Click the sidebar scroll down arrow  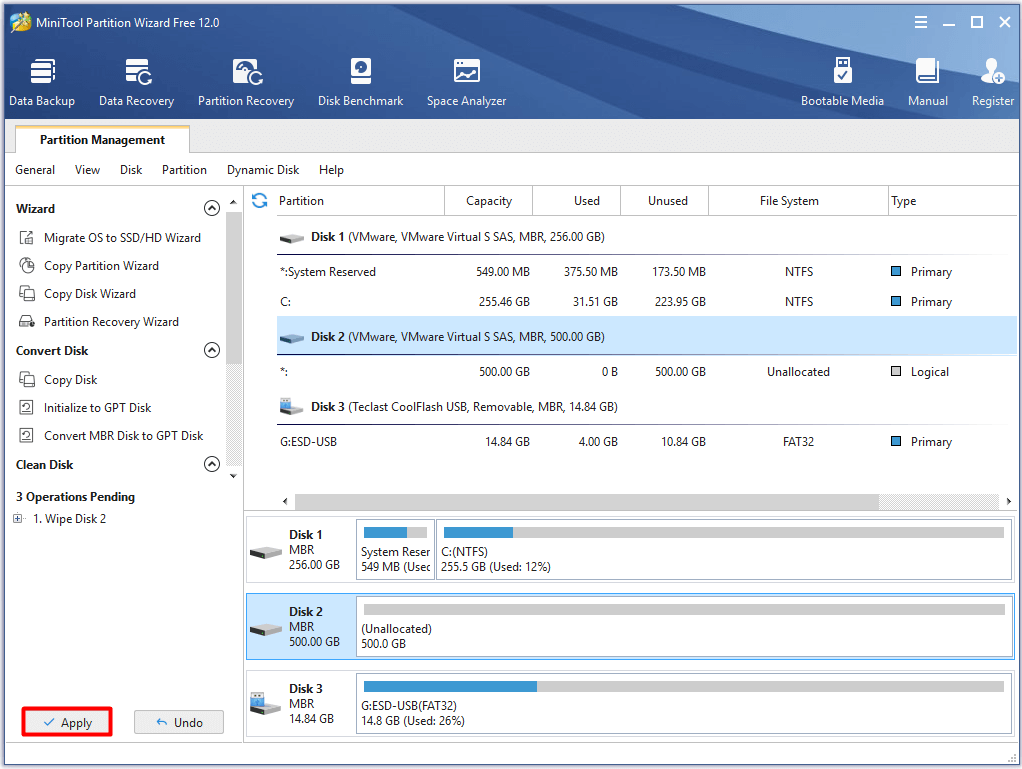point(233,476)
